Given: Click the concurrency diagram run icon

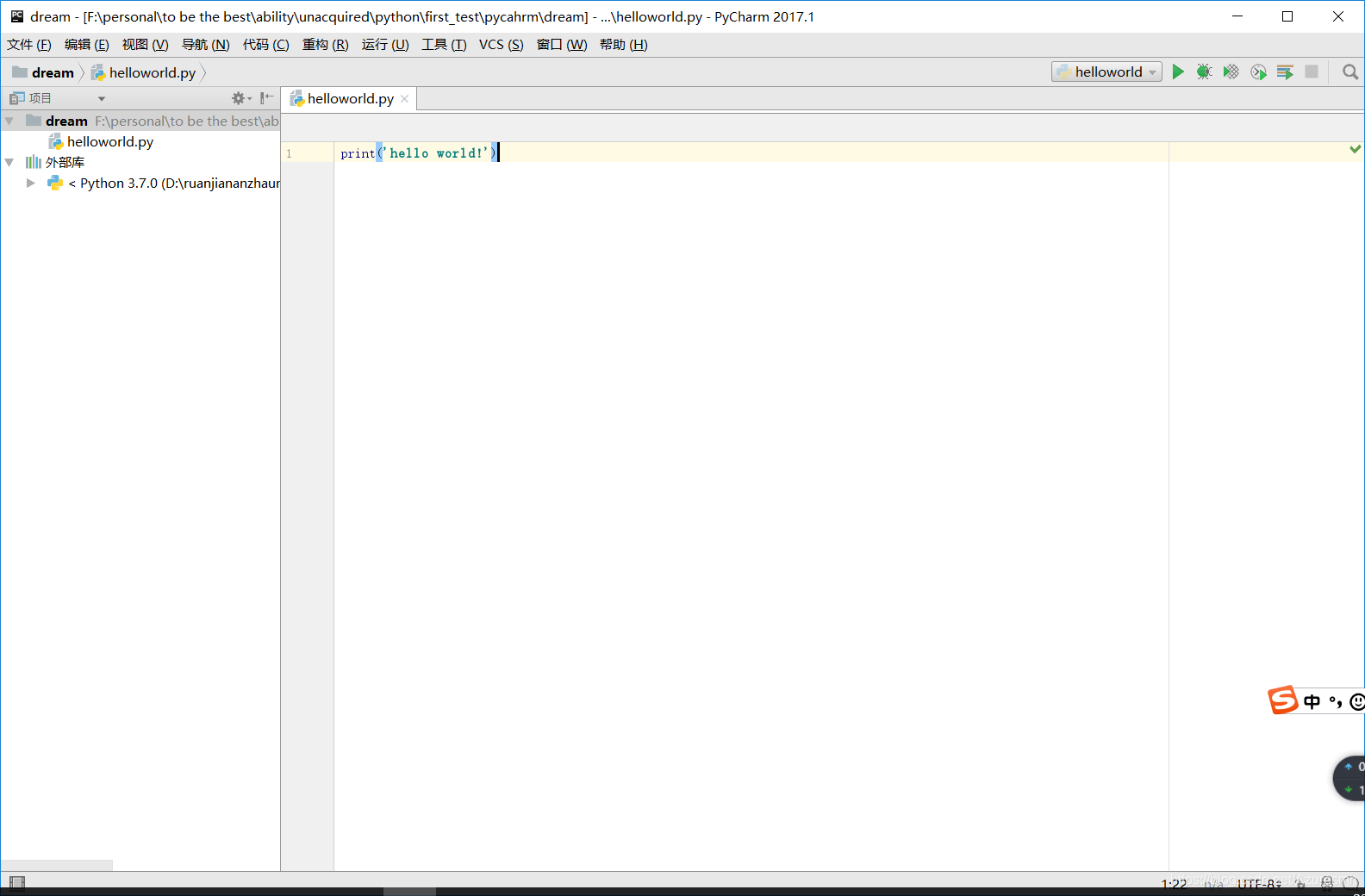Looking at the screenshot, I should (x=1285, y=72).
